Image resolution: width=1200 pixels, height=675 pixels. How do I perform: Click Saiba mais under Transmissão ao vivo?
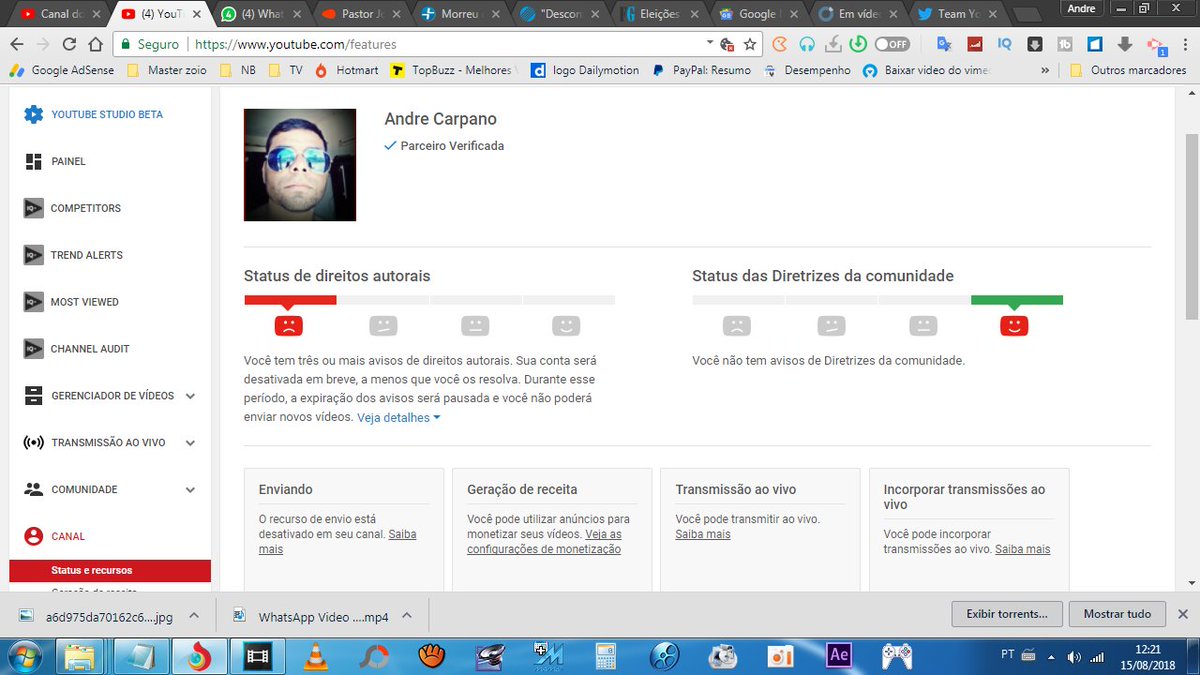click(703, 534)
